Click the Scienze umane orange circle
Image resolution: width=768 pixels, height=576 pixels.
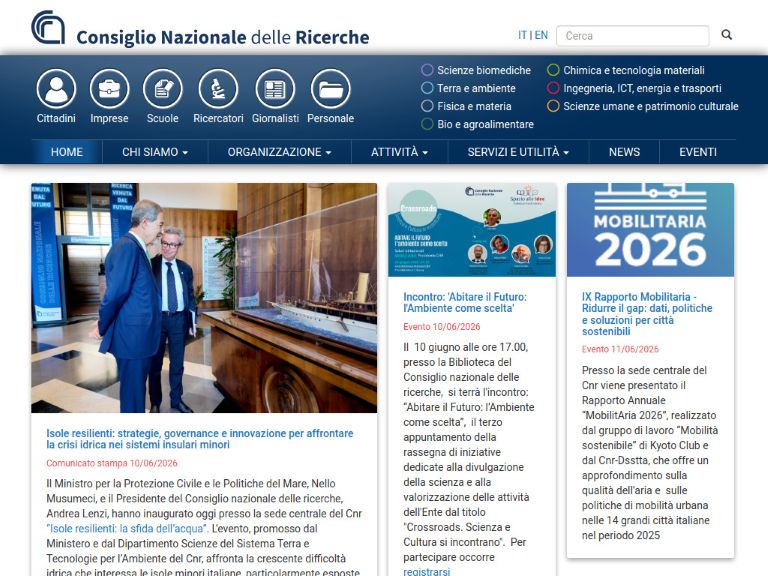553,106
